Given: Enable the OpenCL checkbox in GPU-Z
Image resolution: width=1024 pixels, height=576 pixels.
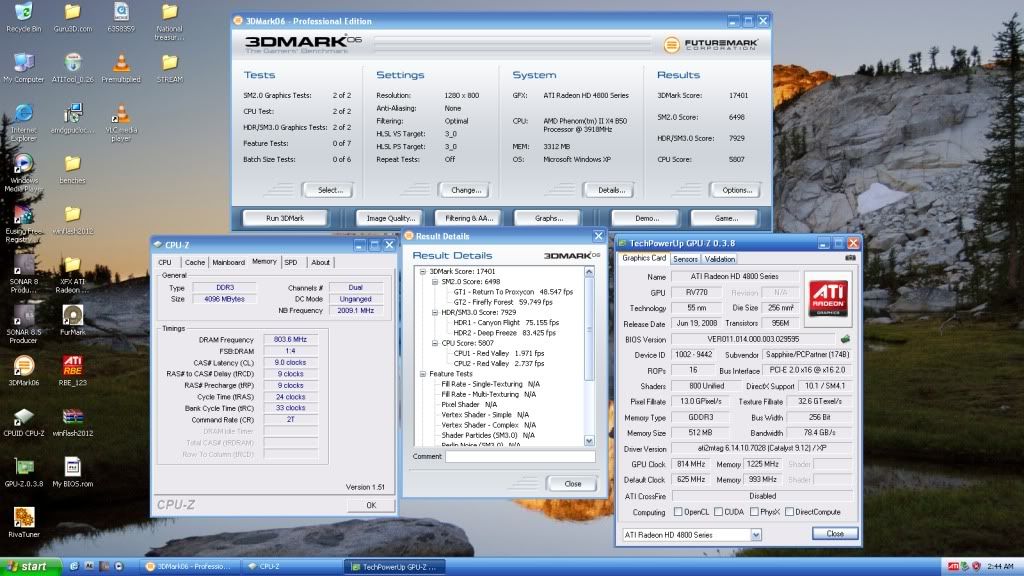Looking at the screenshot, I should pyautogui.click(x=678, y=512).
